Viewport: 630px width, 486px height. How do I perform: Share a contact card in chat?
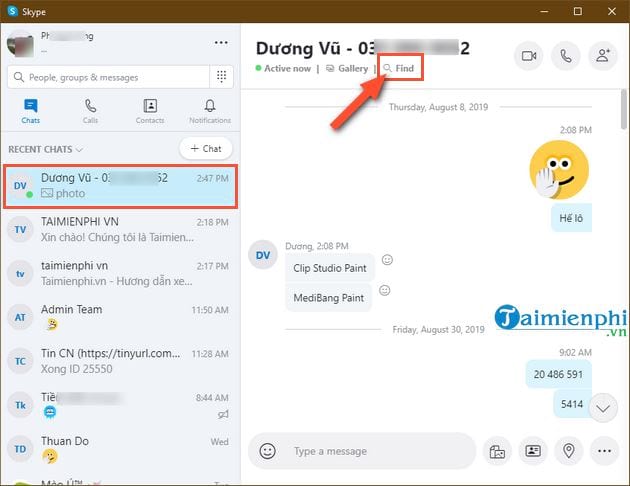[x=533, y=451]
